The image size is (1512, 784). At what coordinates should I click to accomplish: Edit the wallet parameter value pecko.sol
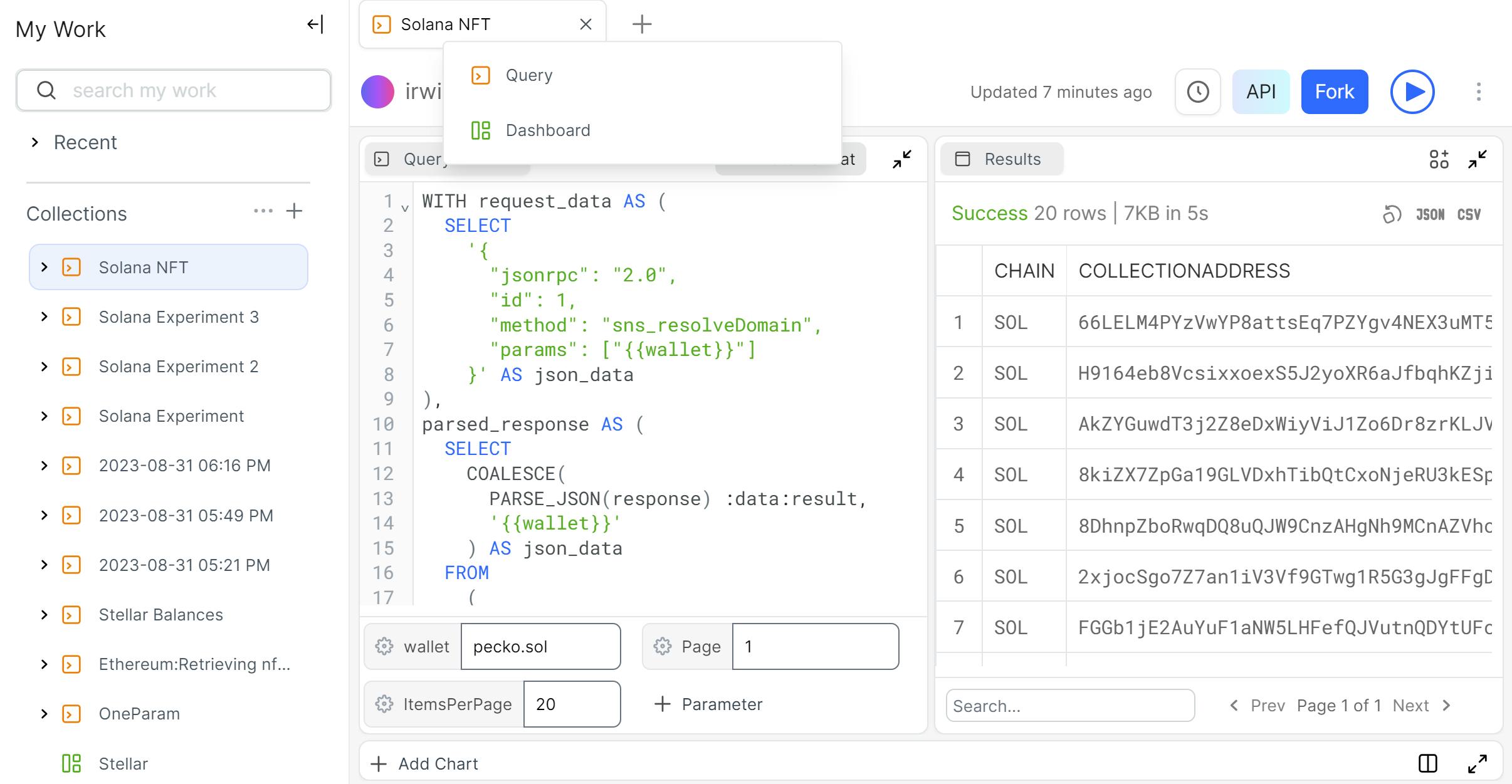coord(540,646)
